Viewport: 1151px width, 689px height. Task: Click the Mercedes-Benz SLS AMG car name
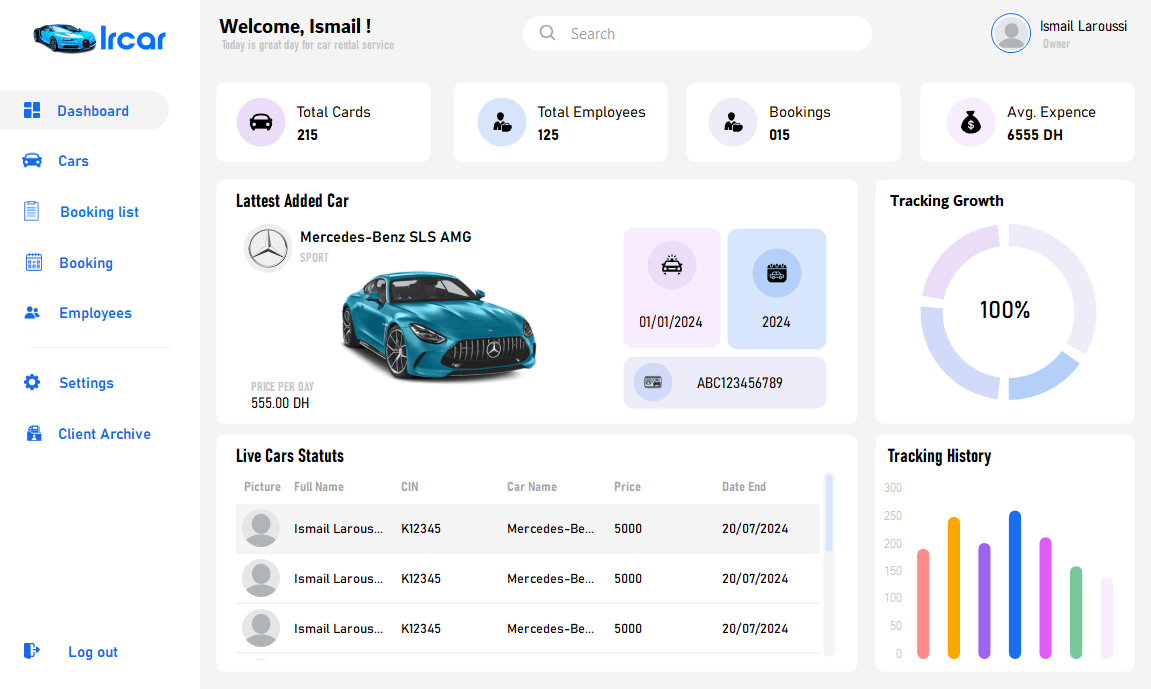point(385,237)
